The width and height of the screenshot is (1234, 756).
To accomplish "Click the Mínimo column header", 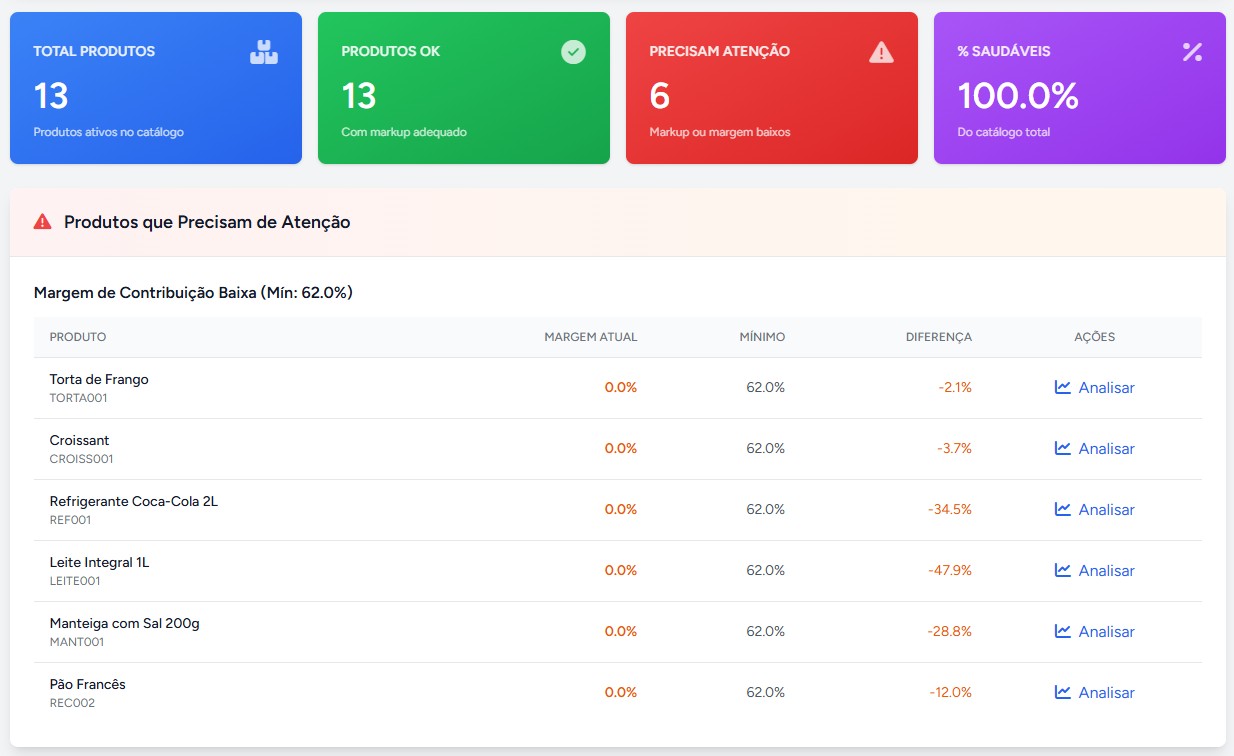I will [x=762, y=337].
